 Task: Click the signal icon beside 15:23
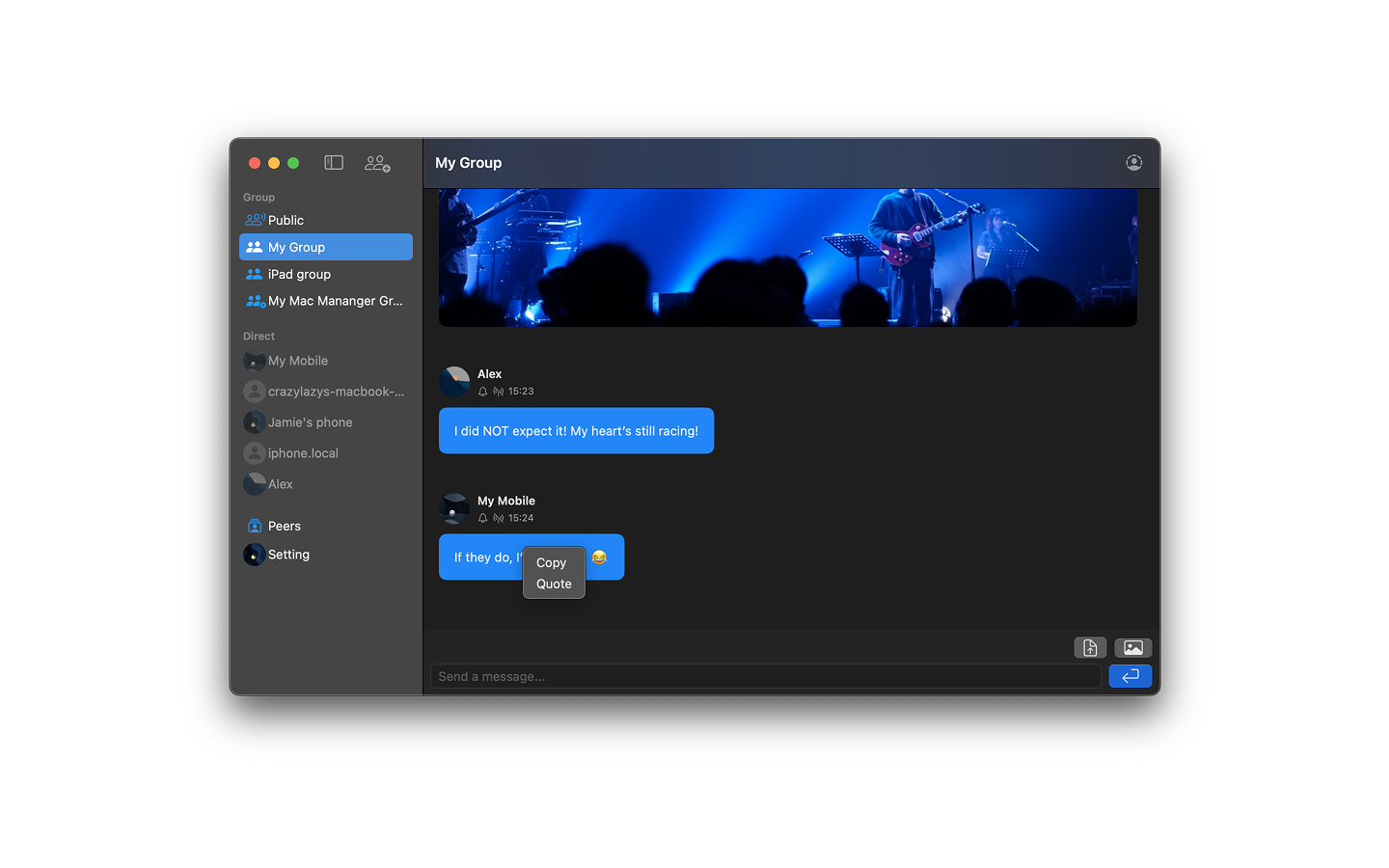(499, 392)
